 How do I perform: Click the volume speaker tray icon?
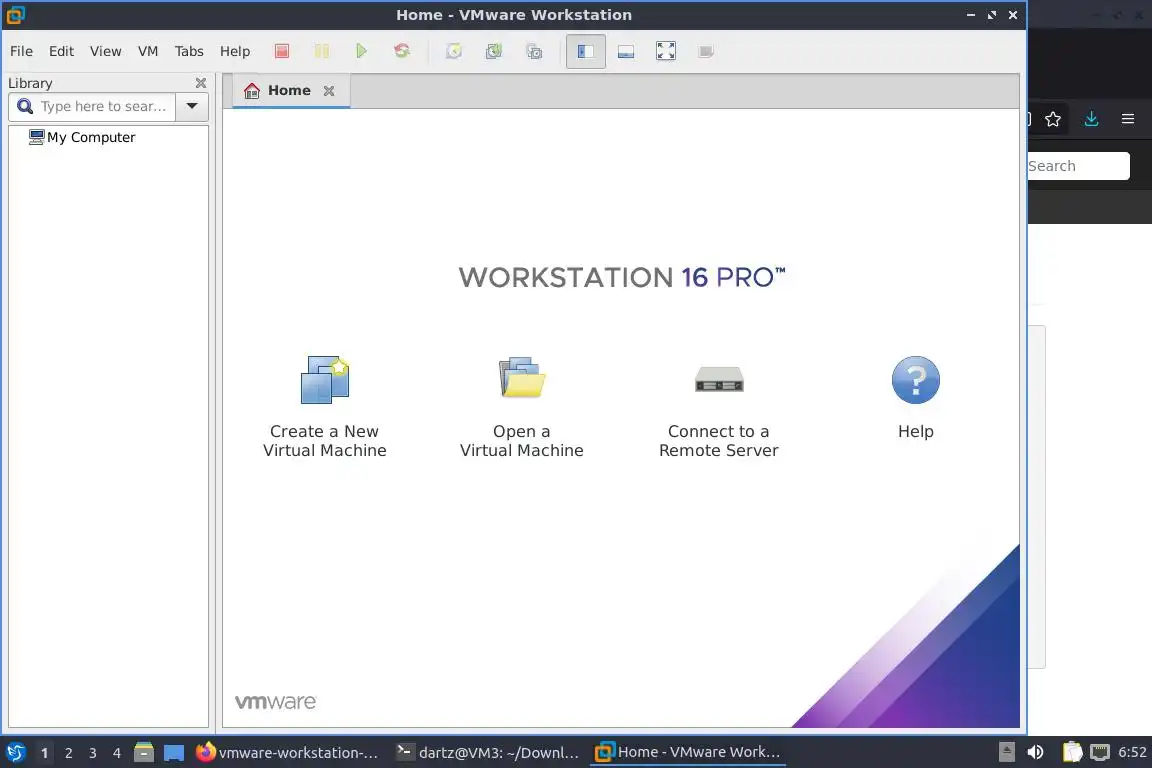coord(1035,752)
